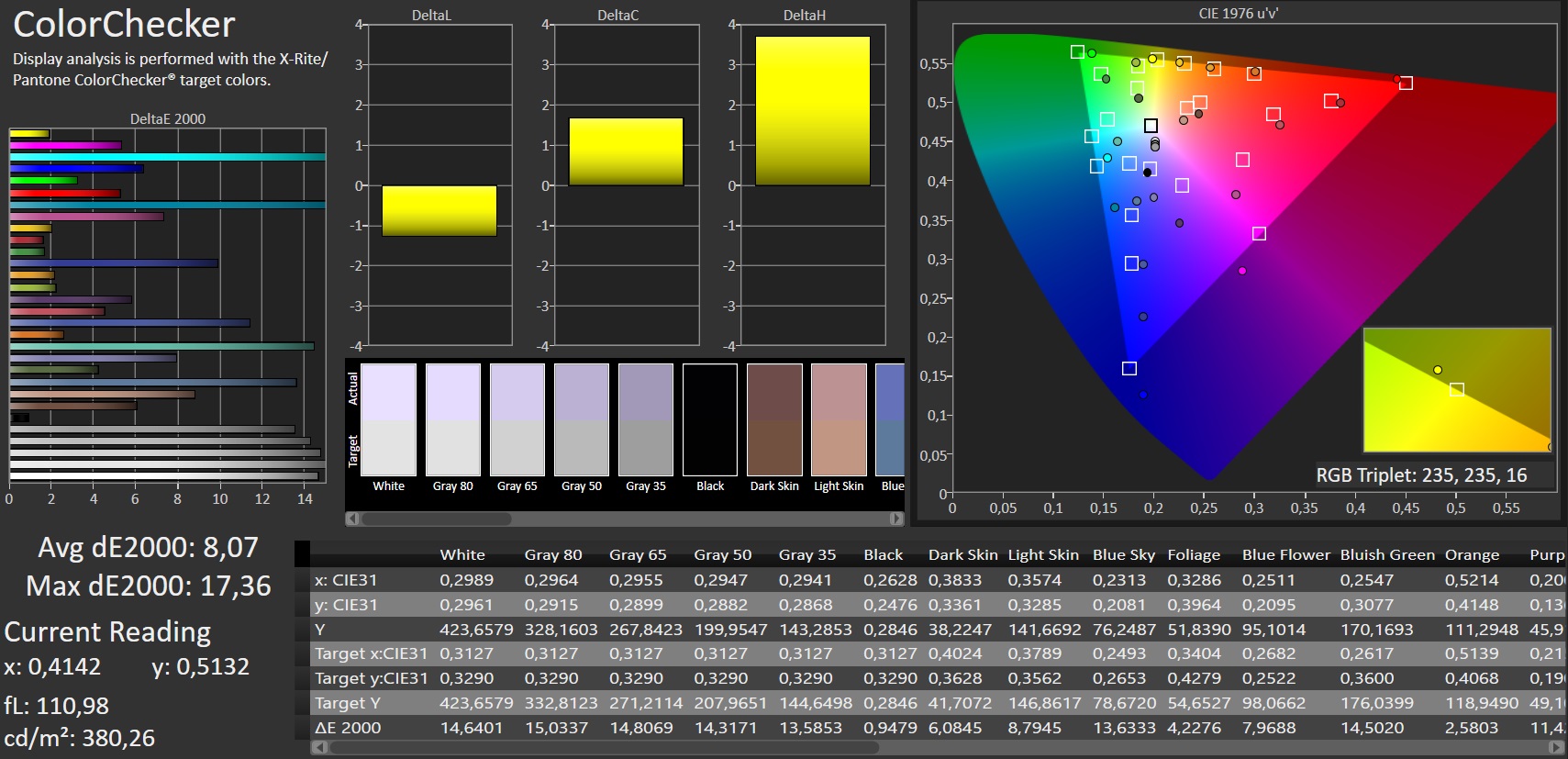Click the data table's right scroll arrow
Image resolution: width=1568 pixels, height=759 pixels.
[1556, 747]
